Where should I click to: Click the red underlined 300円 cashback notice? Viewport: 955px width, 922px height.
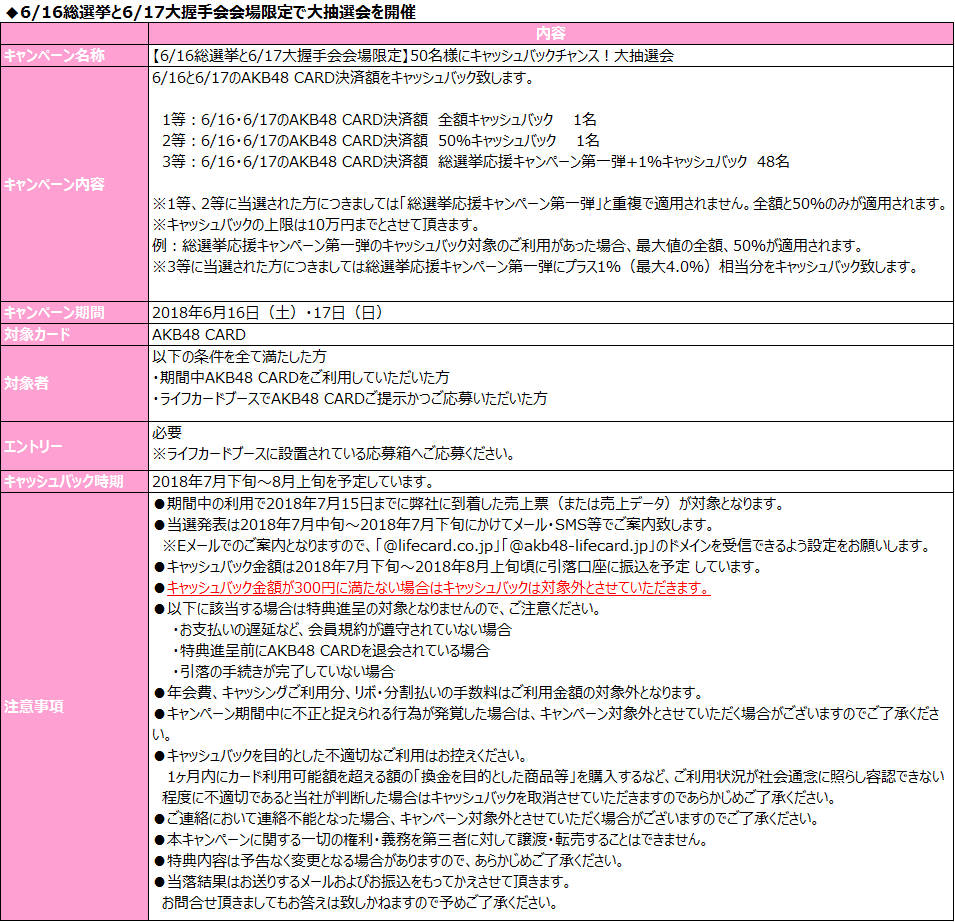[438, 588]
